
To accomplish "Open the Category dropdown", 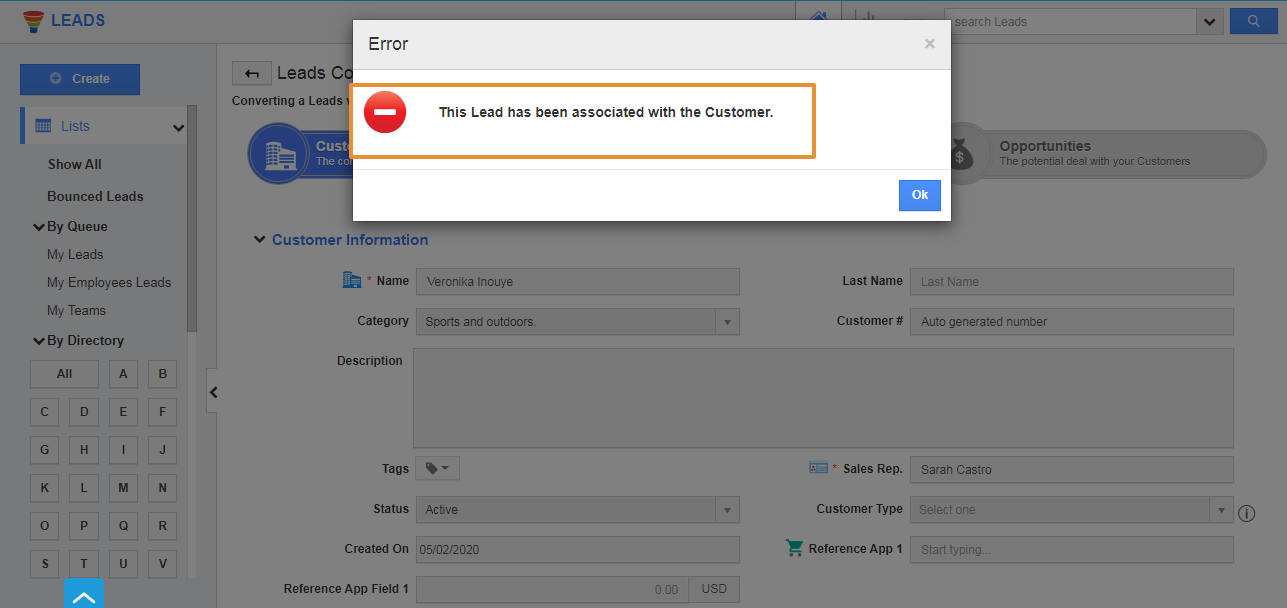I will 727,322.
